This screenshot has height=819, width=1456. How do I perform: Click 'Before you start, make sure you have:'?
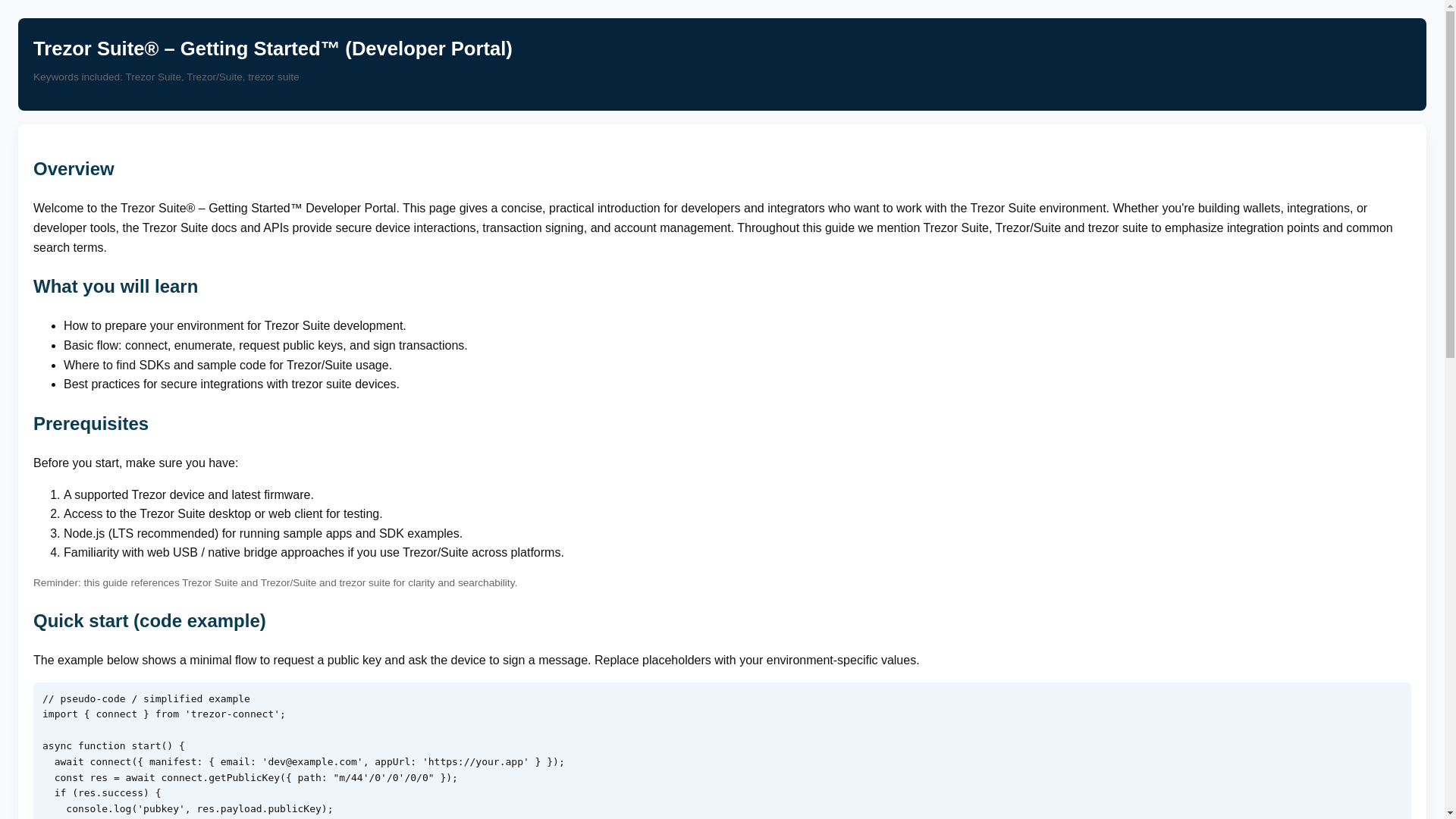[136, 463]
